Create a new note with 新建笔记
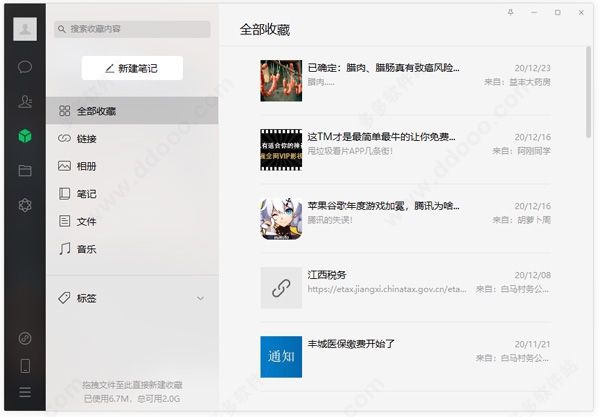The image size is (600, 417). click(132, 68)
